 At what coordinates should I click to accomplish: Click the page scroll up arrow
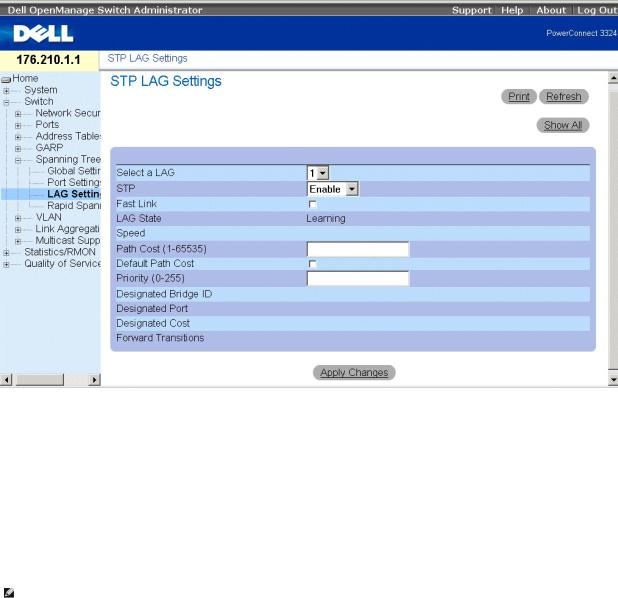pos(613,78)
